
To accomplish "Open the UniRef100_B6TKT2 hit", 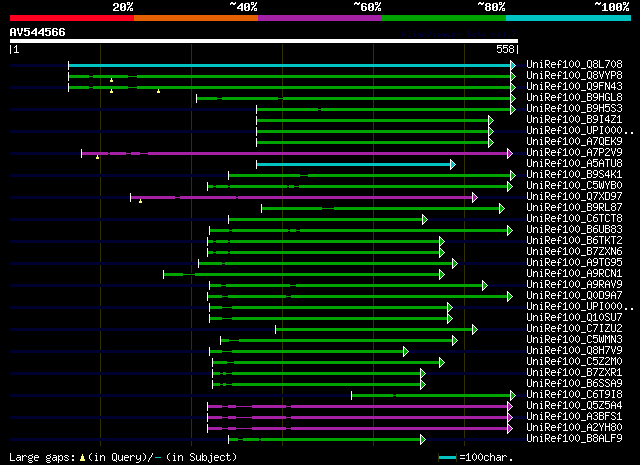I will 574,240.
